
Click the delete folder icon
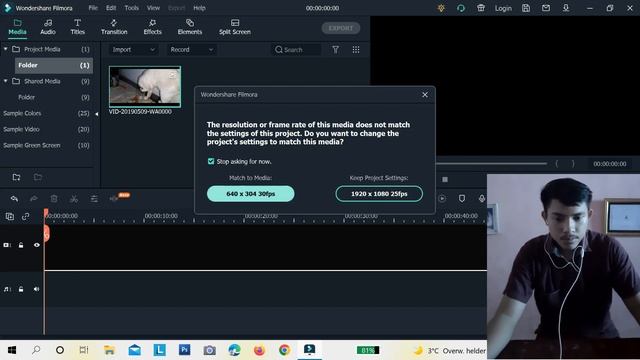(x=38, y=177)
